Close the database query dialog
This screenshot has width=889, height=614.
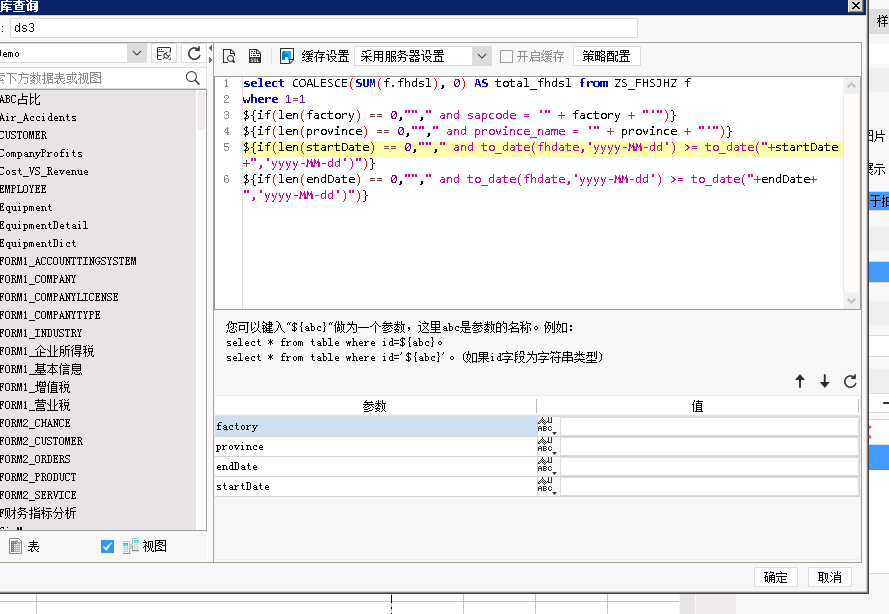(x=856, y=6)
